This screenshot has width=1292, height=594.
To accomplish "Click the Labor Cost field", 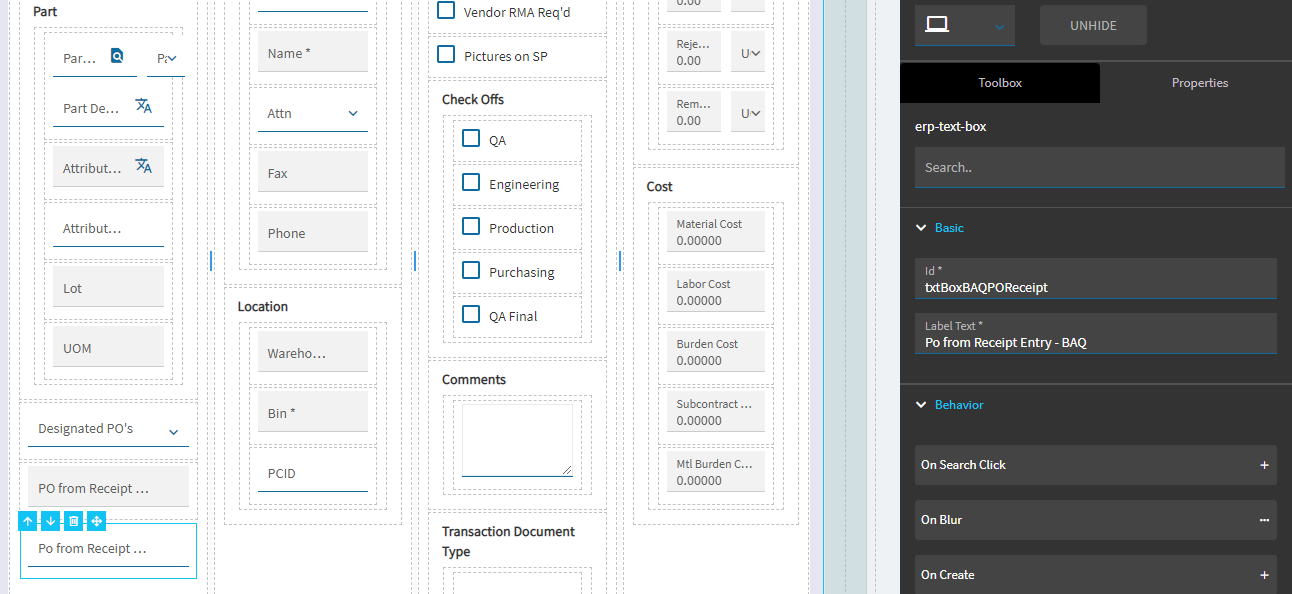I will point(716,292).
